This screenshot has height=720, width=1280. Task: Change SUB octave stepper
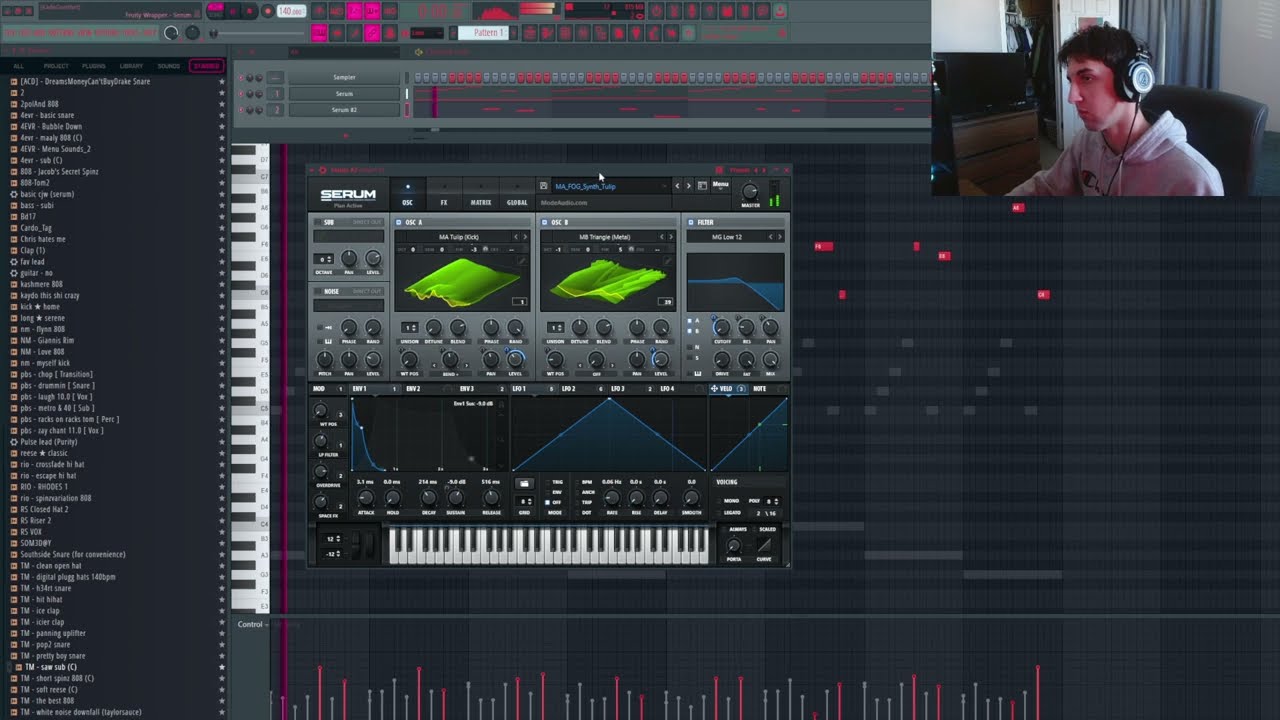tap(324, 258)
